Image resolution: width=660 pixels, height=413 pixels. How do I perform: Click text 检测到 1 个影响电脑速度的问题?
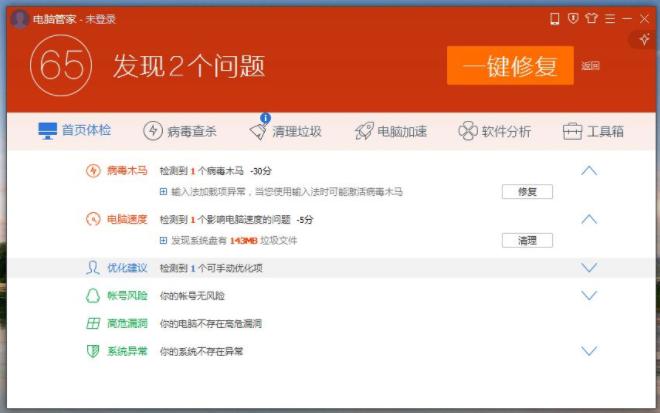click(x=225, y=219)
